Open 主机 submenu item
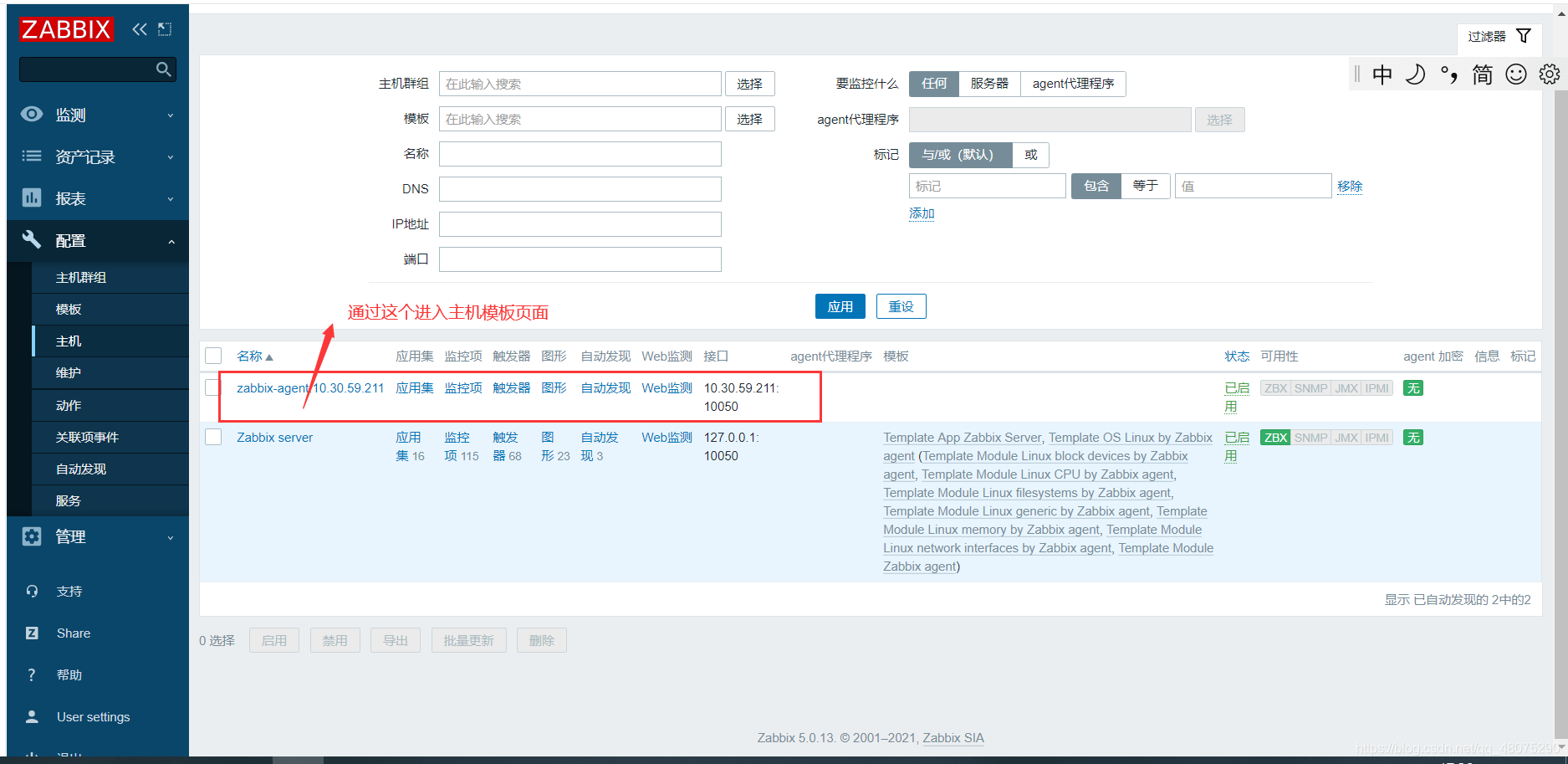The width and height of the screenshot is (1568, 764). pos(110,341)
